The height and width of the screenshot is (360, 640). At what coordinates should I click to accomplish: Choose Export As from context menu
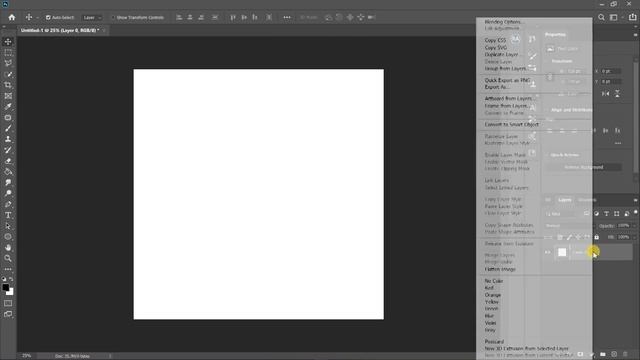[x=496, y=87]
